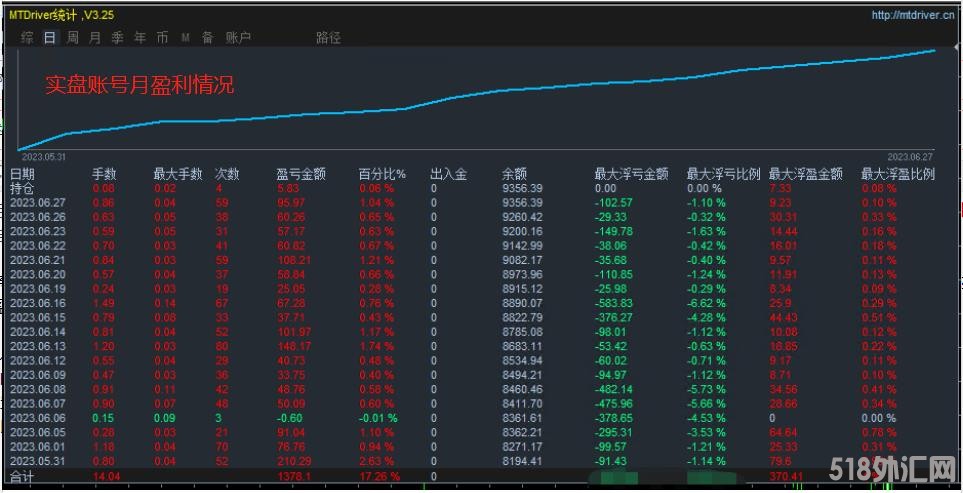Screen dimensions: 963x493
Task: Open the 币 currency tab
Action: pyautogui.click(x=162, y=38)
